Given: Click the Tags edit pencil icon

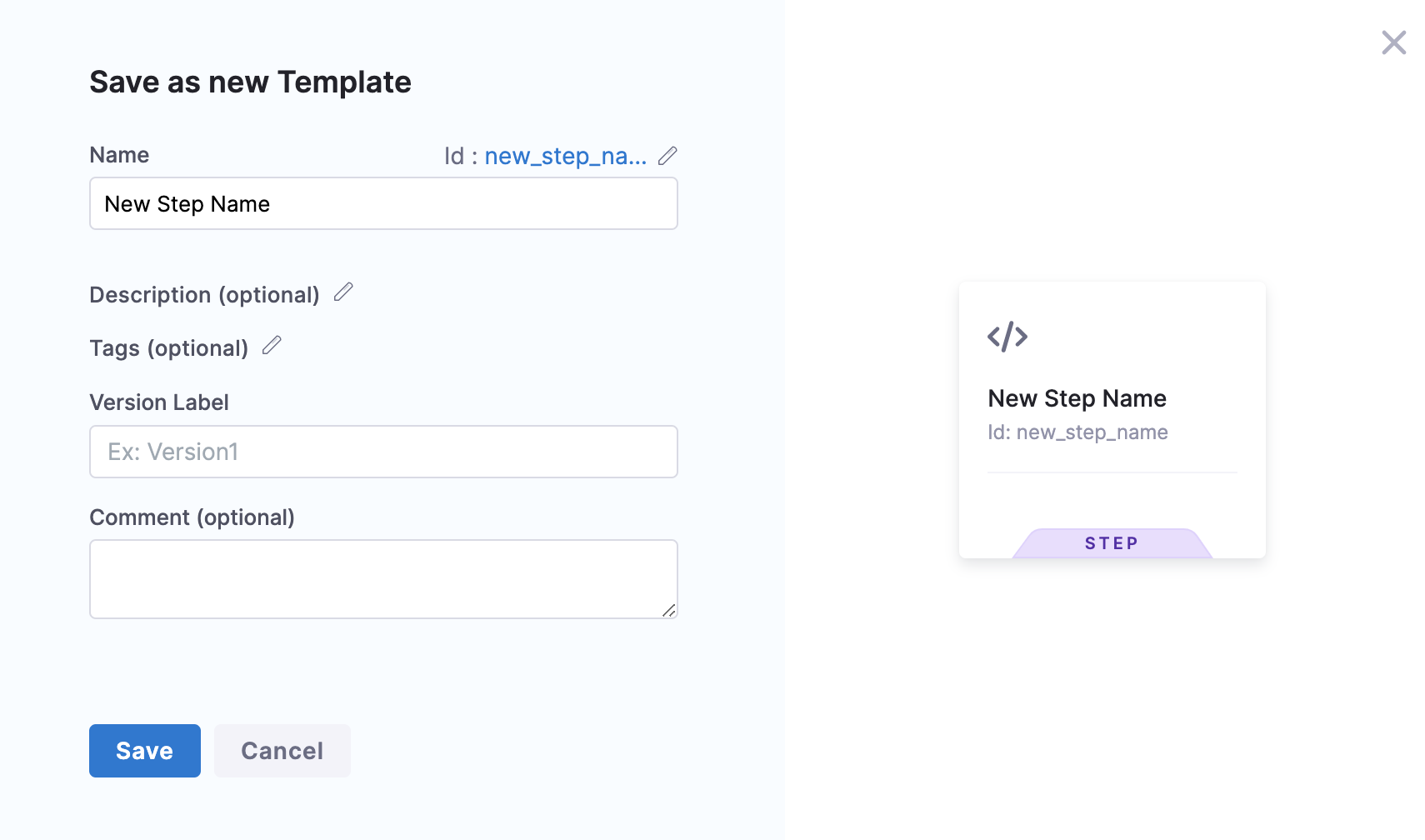Looking at the screenshot, I should (x=272, y=346).
